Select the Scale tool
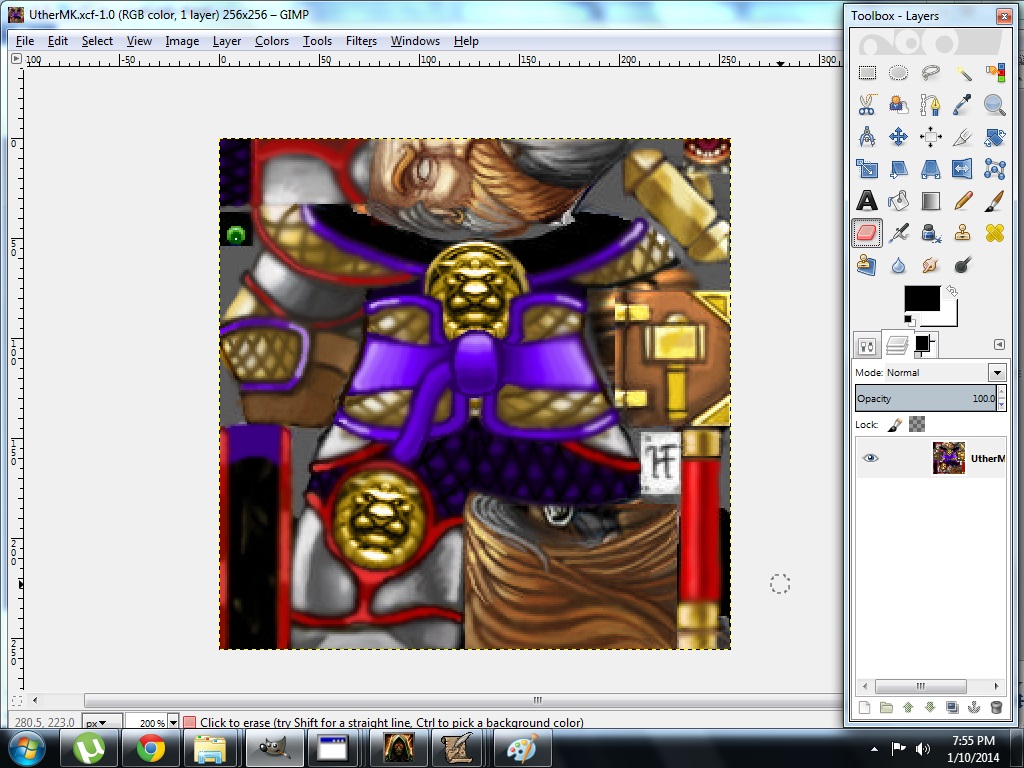Screen dimensions: 1024x768 pyautogui.click(x=867, y=168)
